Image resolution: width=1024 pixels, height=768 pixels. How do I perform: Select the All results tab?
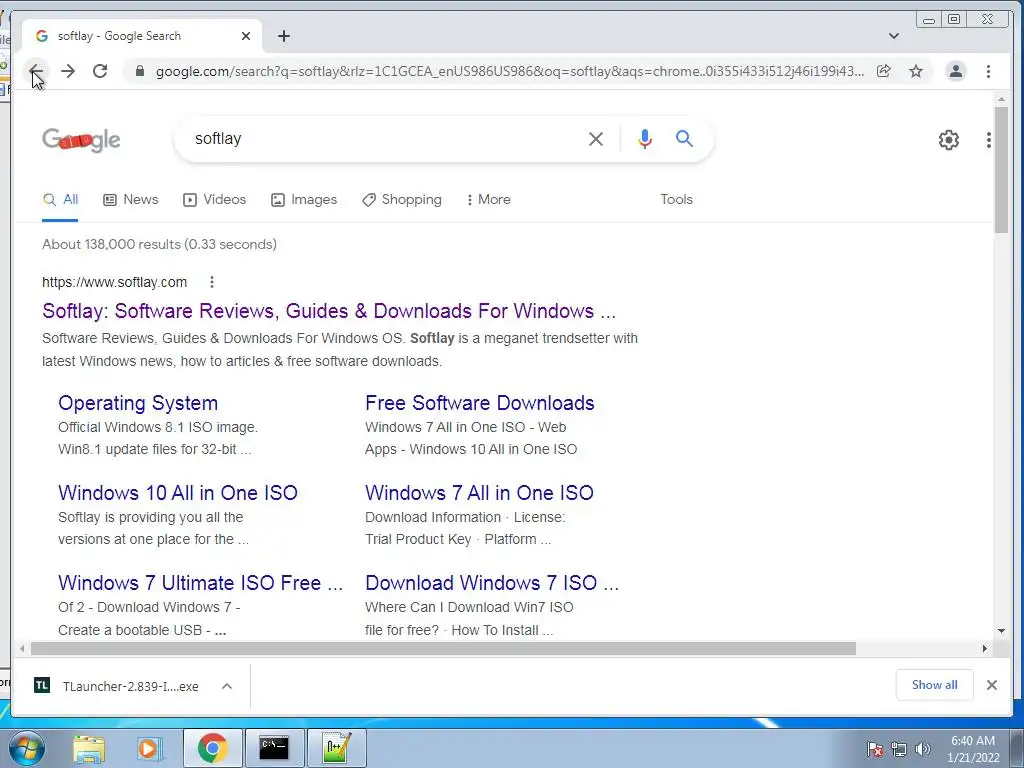[x=60, y=200]
